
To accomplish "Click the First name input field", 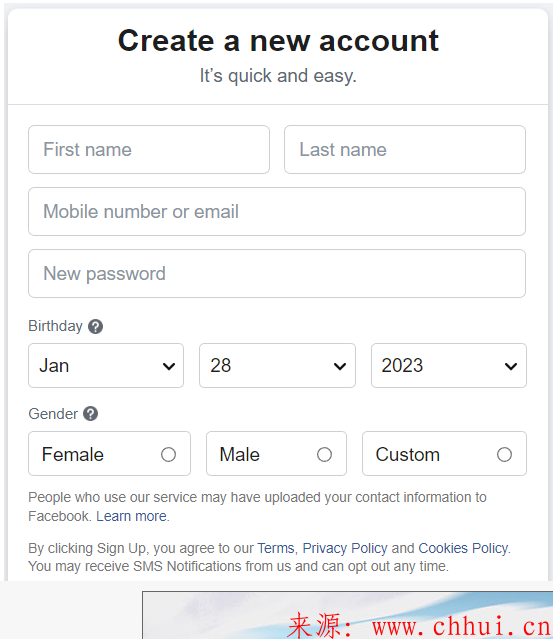I will pos(149,150).
